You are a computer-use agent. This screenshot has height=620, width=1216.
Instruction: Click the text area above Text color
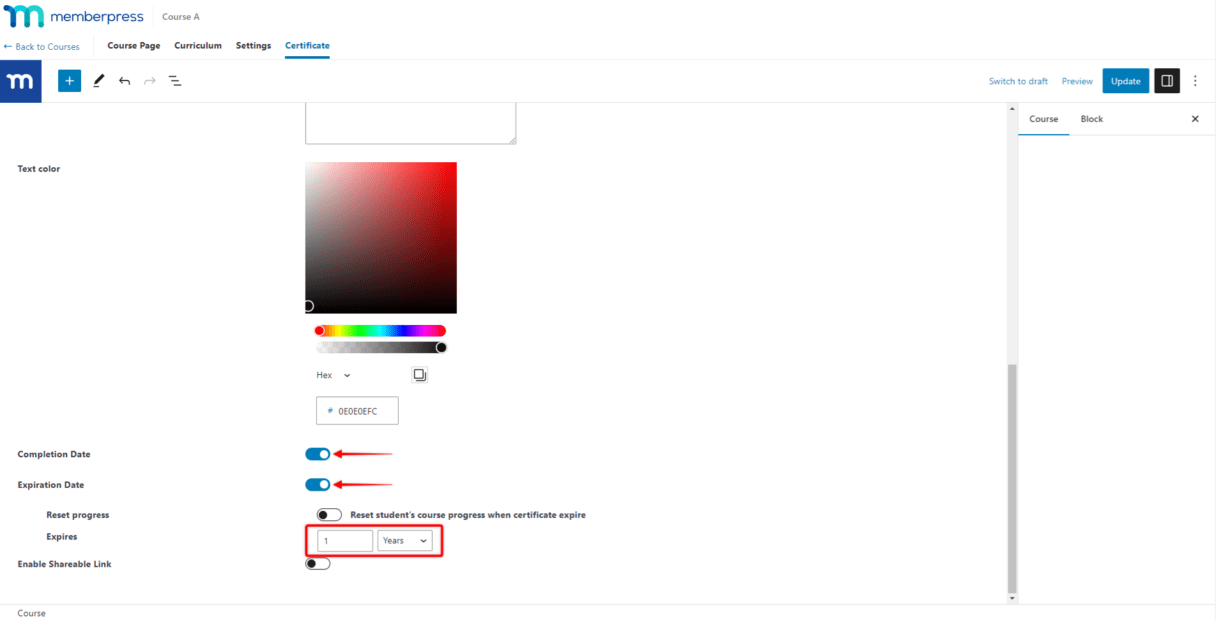(x=411, y=123)
